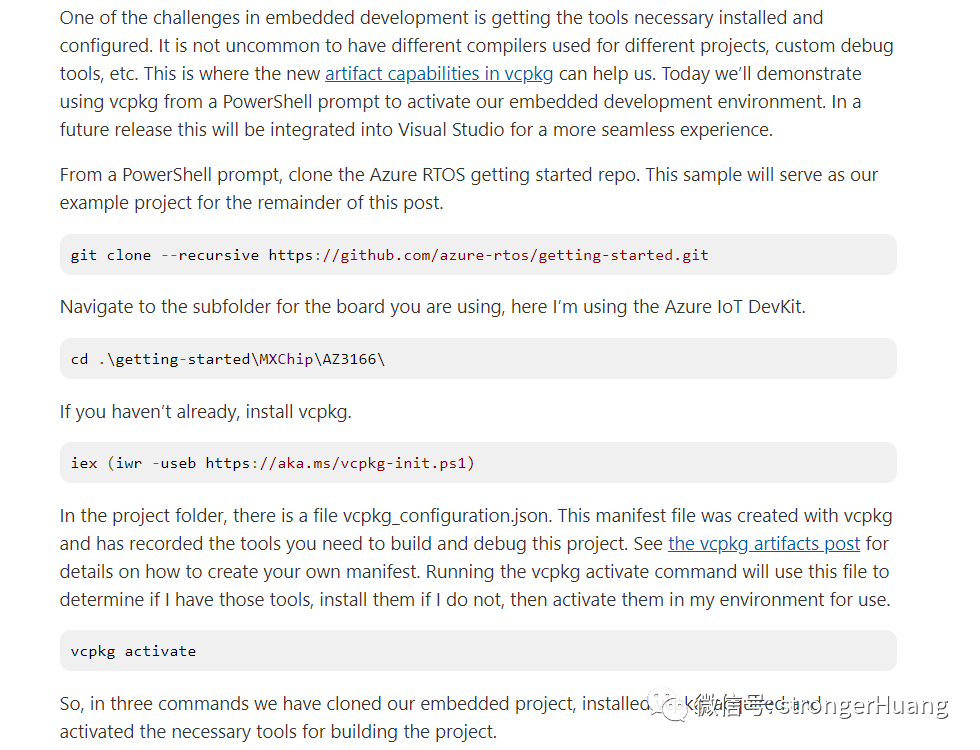The height and width of the screenshot is (750, 980).
Task: Click the MXChip folder name in path
Action: 286,359
